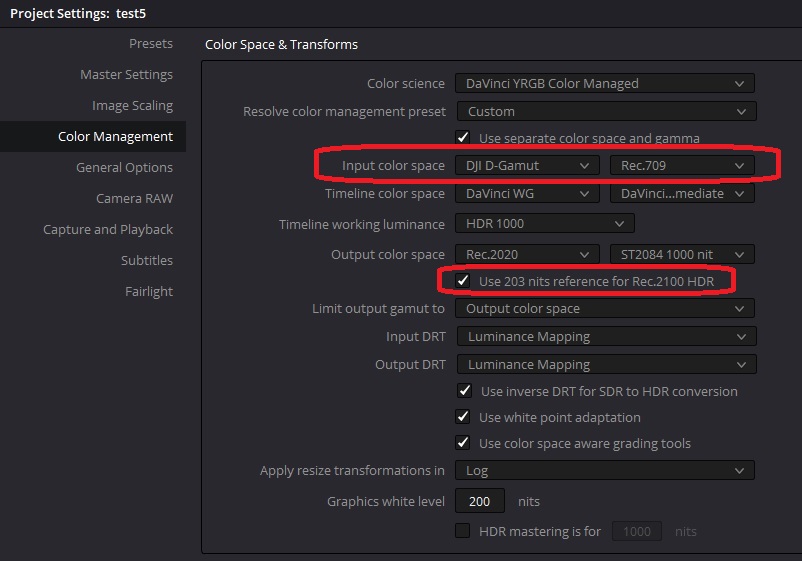Open timeline color space DaVinci WG dropdown
Image resolution: width=802 pixels, height=561 pixels.
(527, 194)
